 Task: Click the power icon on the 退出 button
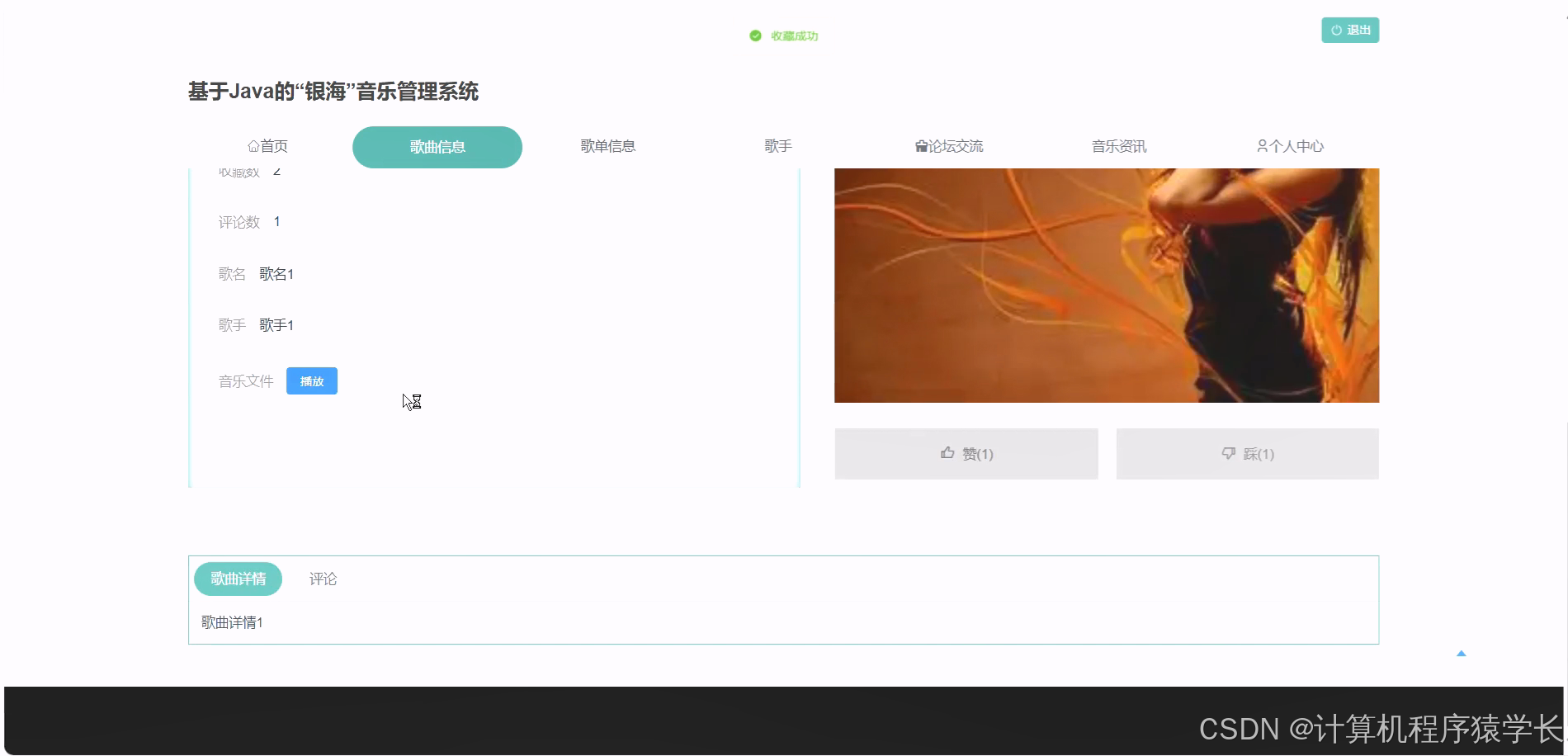point(1337,30)
